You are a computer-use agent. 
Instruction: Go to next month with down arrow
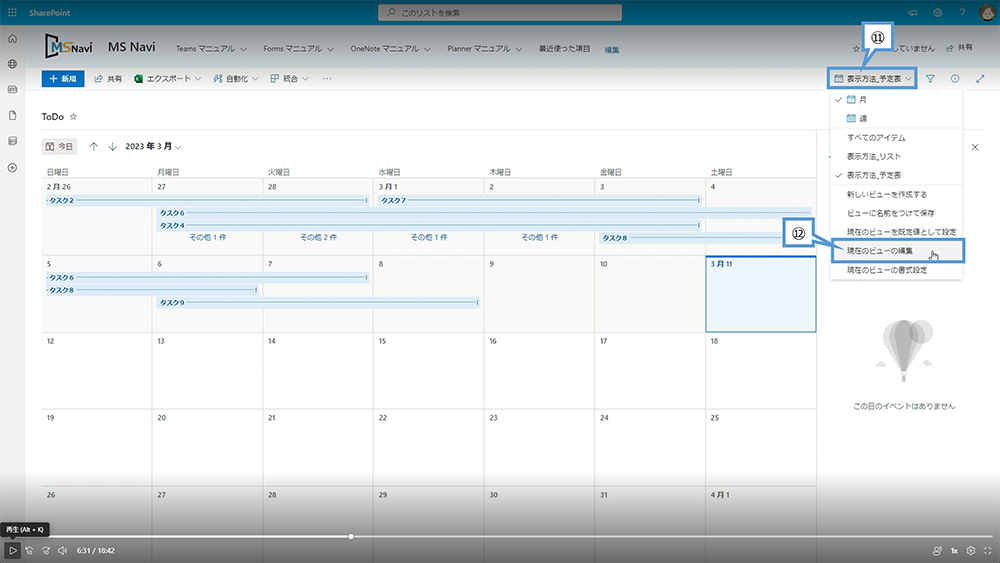112,146
